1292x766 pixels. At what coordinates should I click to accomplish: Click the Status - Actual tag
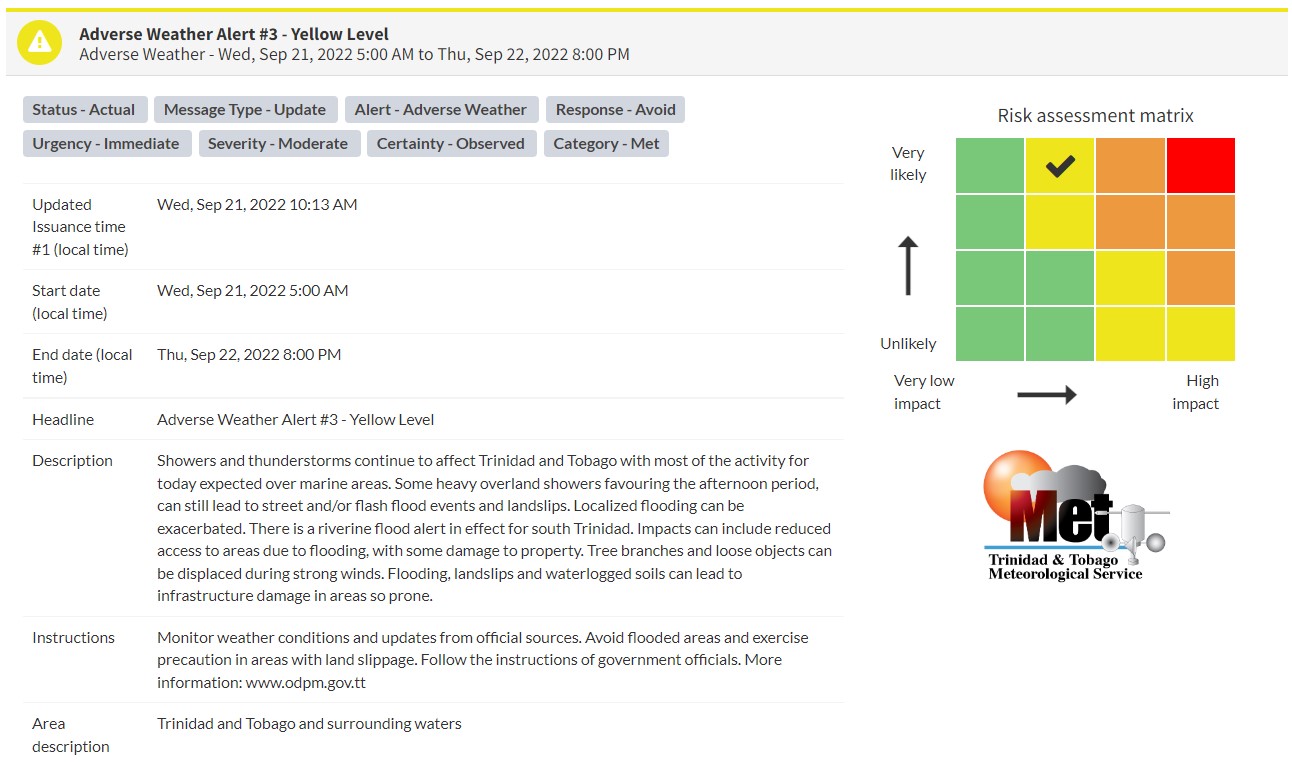tap(84, 110)
